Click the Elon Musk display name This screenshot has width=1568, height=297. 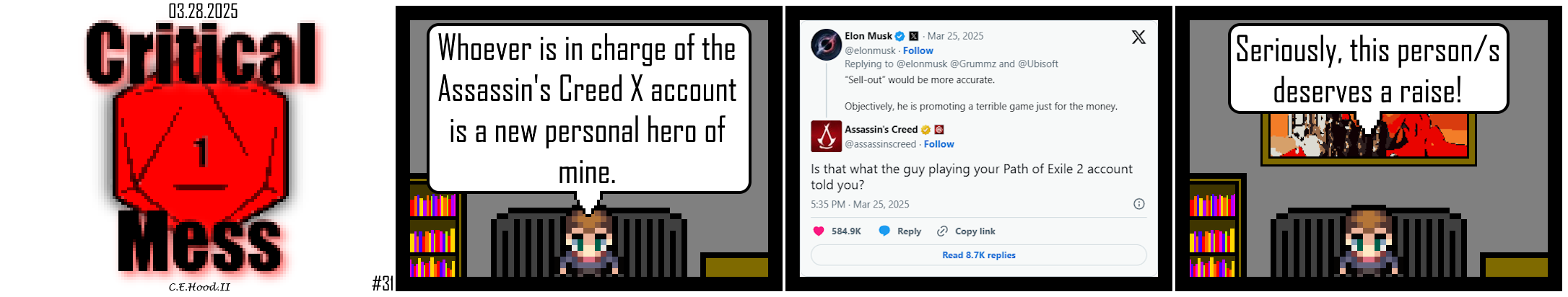868,36
